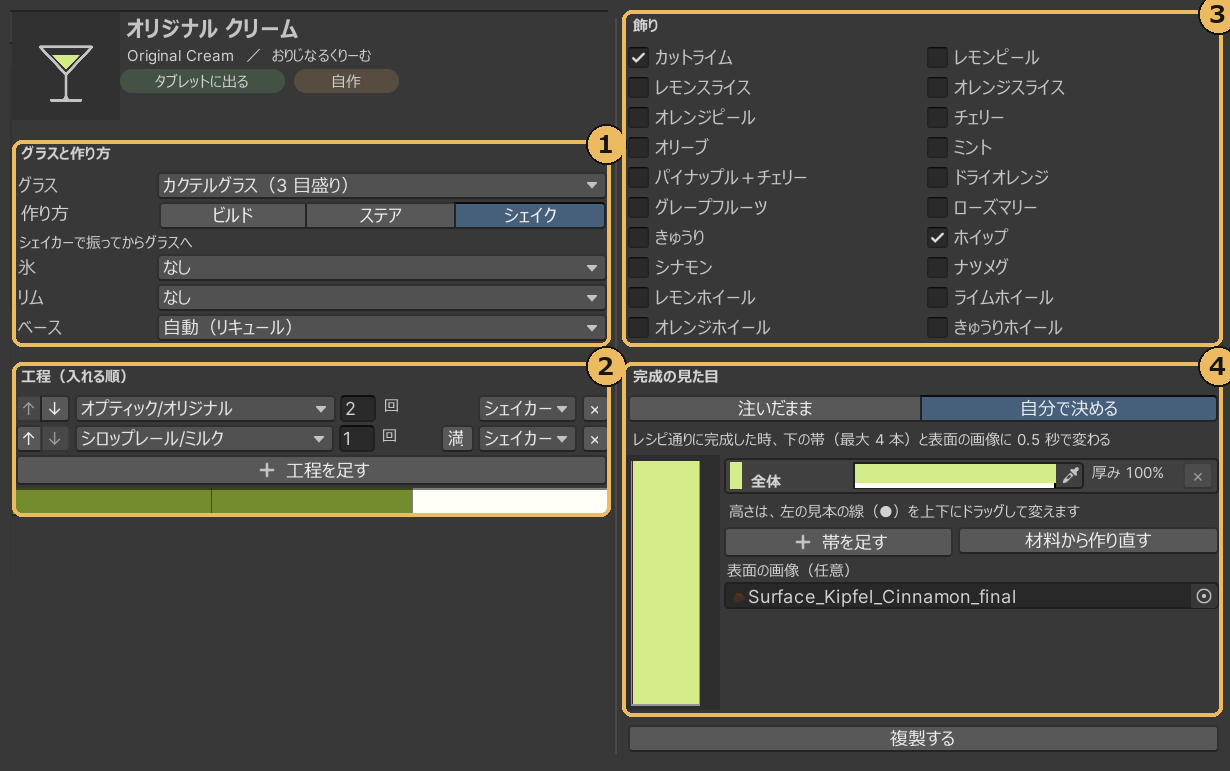Open the 氷 ice dropdown
Viewport: 1230px width, 771px height.
point(381,267)
